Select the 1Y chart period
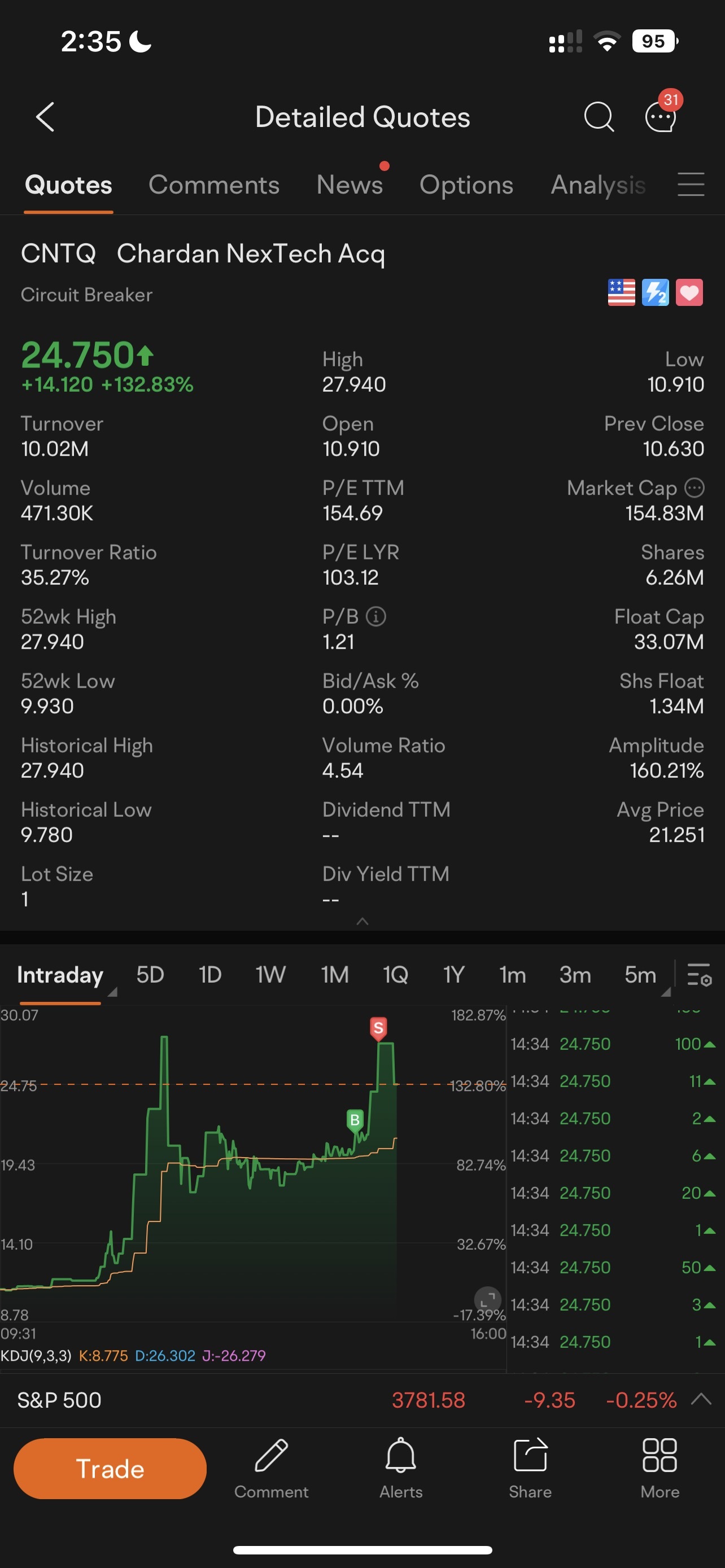 click(x=453, y=975)
